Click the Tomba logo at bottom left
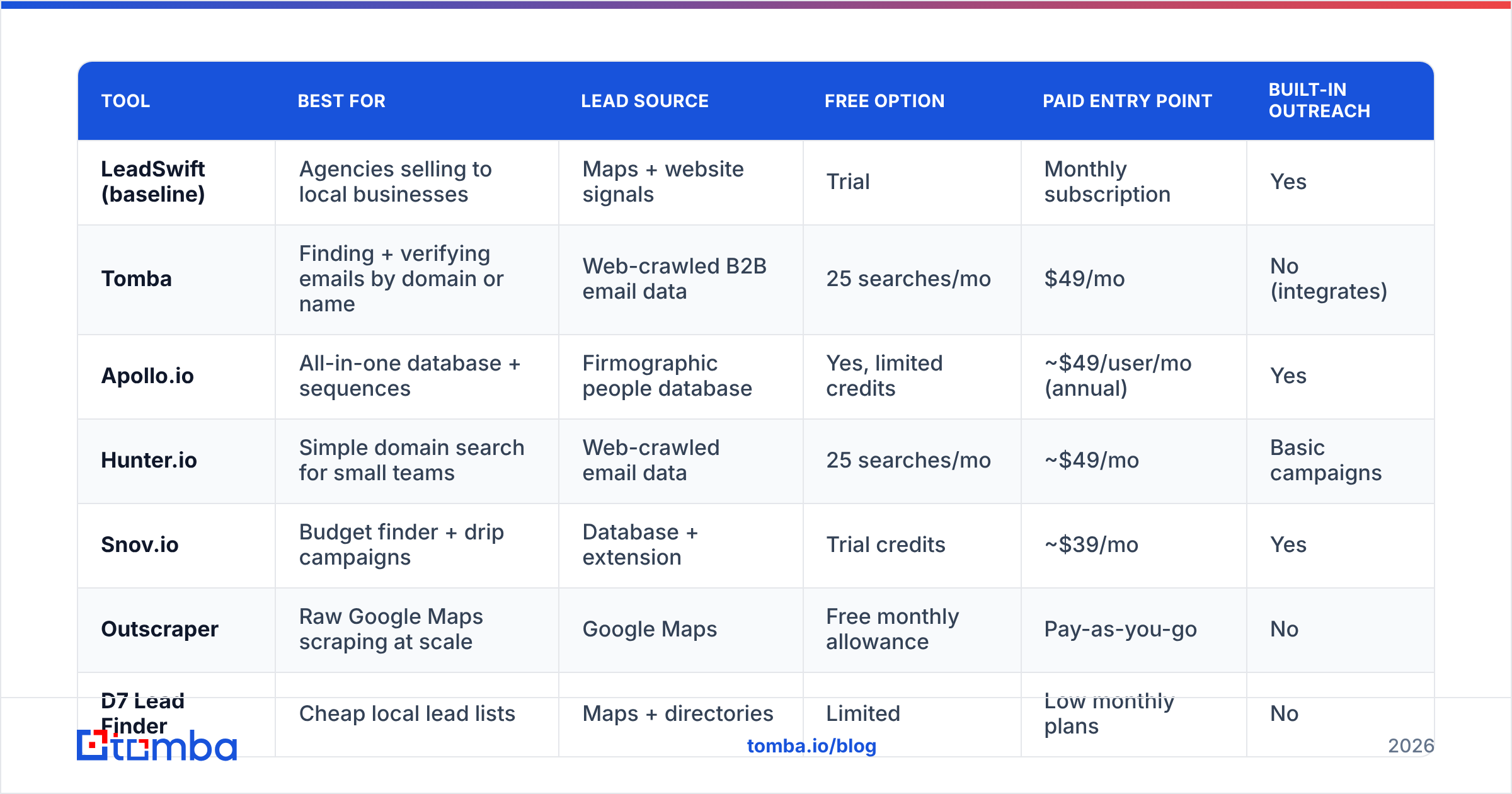This screenshot has width=1512, height=794. [x=157, y=745]
